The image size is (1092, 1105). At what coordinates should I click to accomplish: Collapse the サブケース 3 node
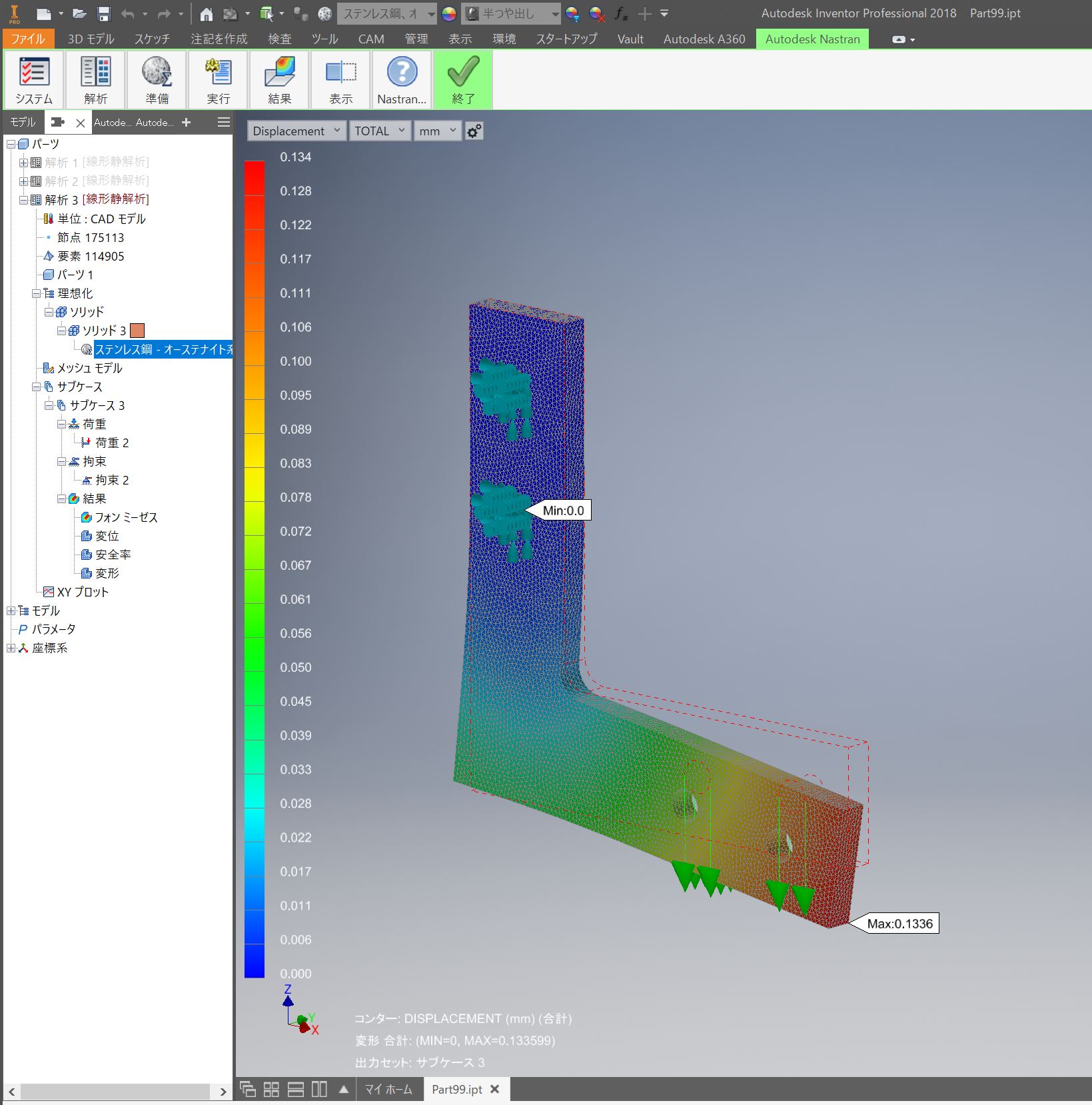click(49, 405)
